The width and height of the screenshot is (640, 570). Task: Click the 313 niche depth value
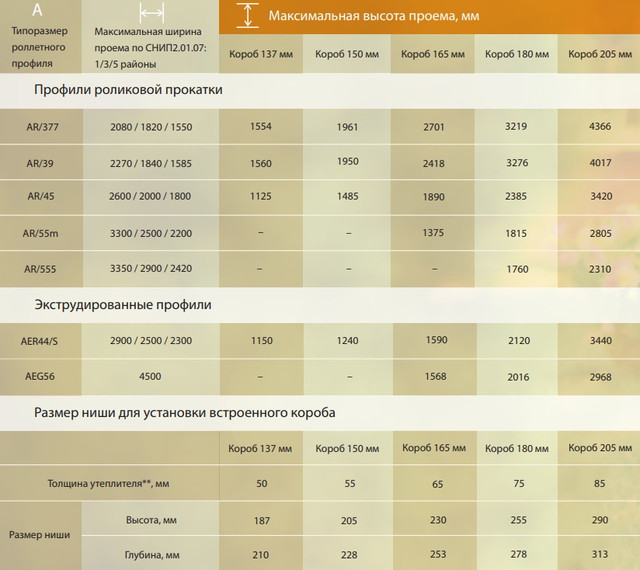click(601, 554)
